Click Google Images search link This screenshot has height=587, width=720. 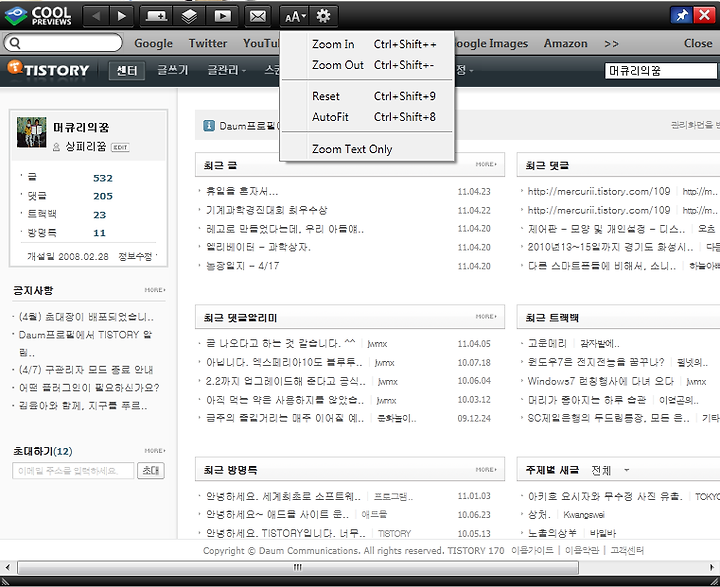pos(491,44)
